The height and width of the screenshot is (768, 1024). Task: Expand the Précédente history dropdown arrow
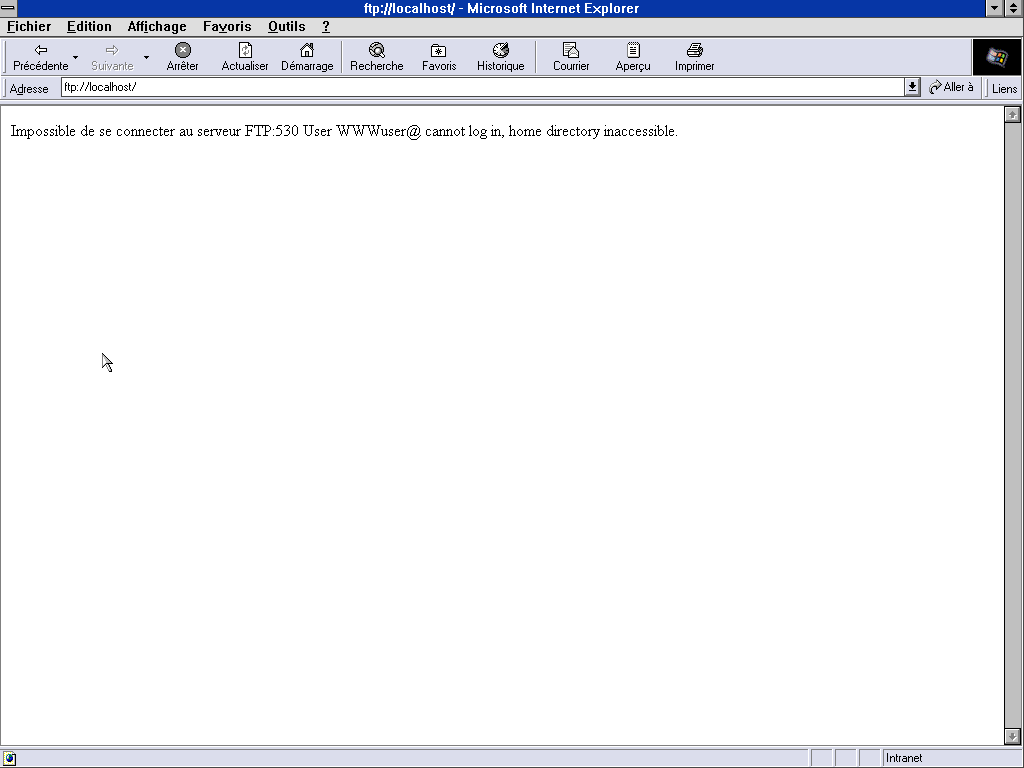(x=75, y=57)
